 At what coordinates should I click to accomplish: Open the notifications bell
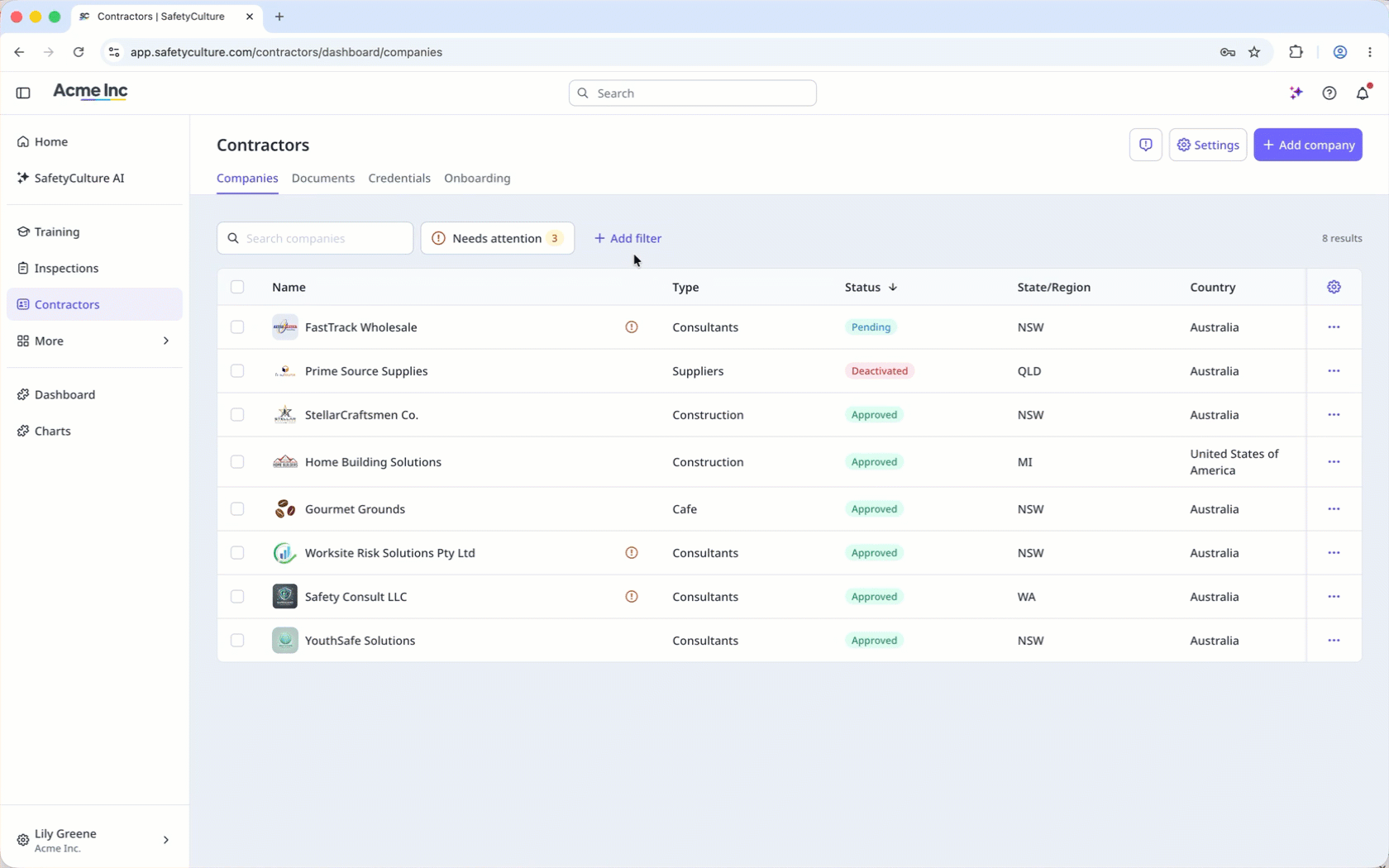(x=1363, y=93)
